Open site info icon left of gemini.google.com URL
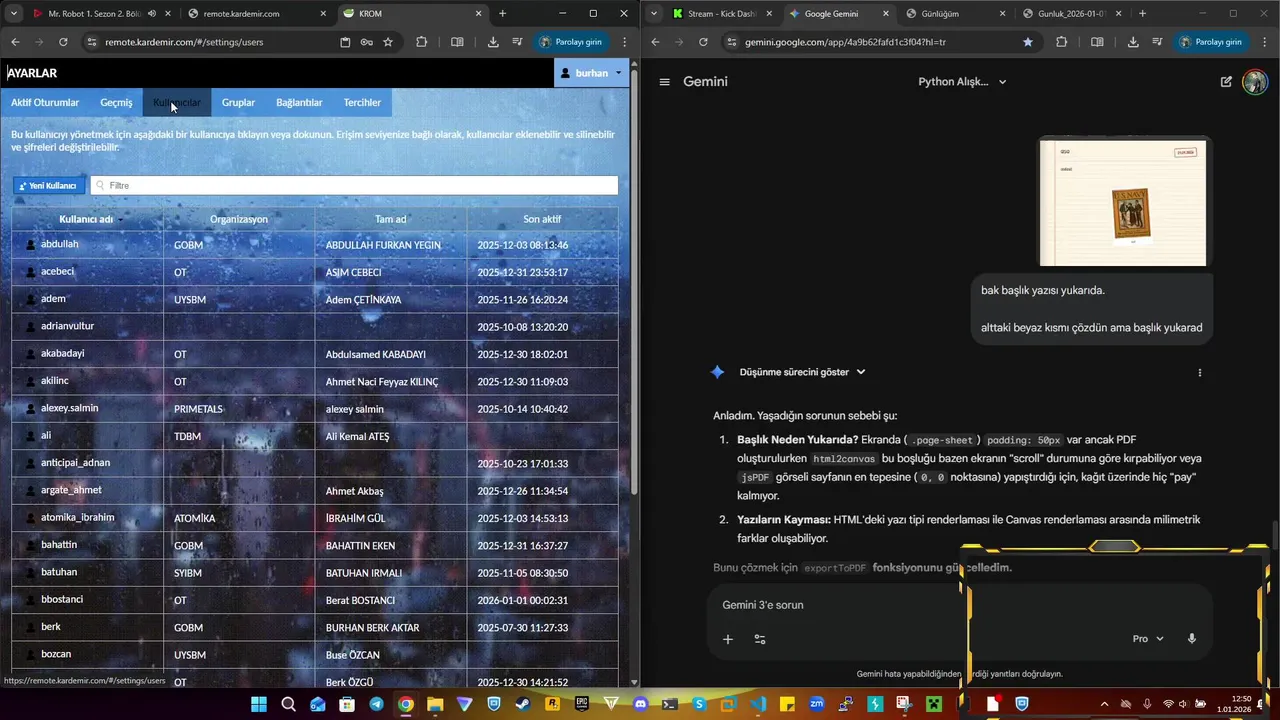This screenshot has width=1280, height=720. (x=732, y=42)
